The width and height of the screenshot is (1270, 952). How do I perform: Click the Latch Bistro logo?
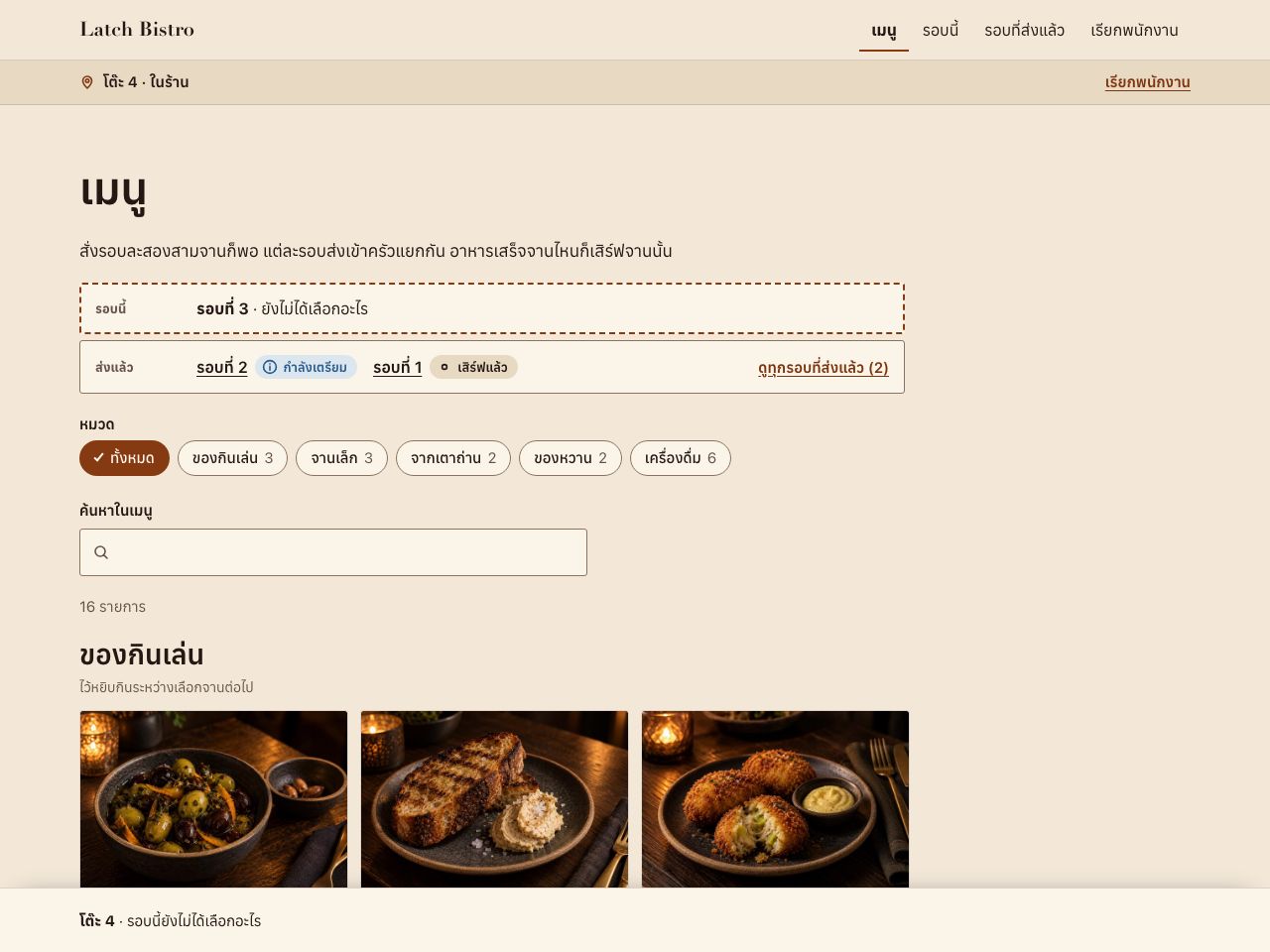[x=137, y=29]
